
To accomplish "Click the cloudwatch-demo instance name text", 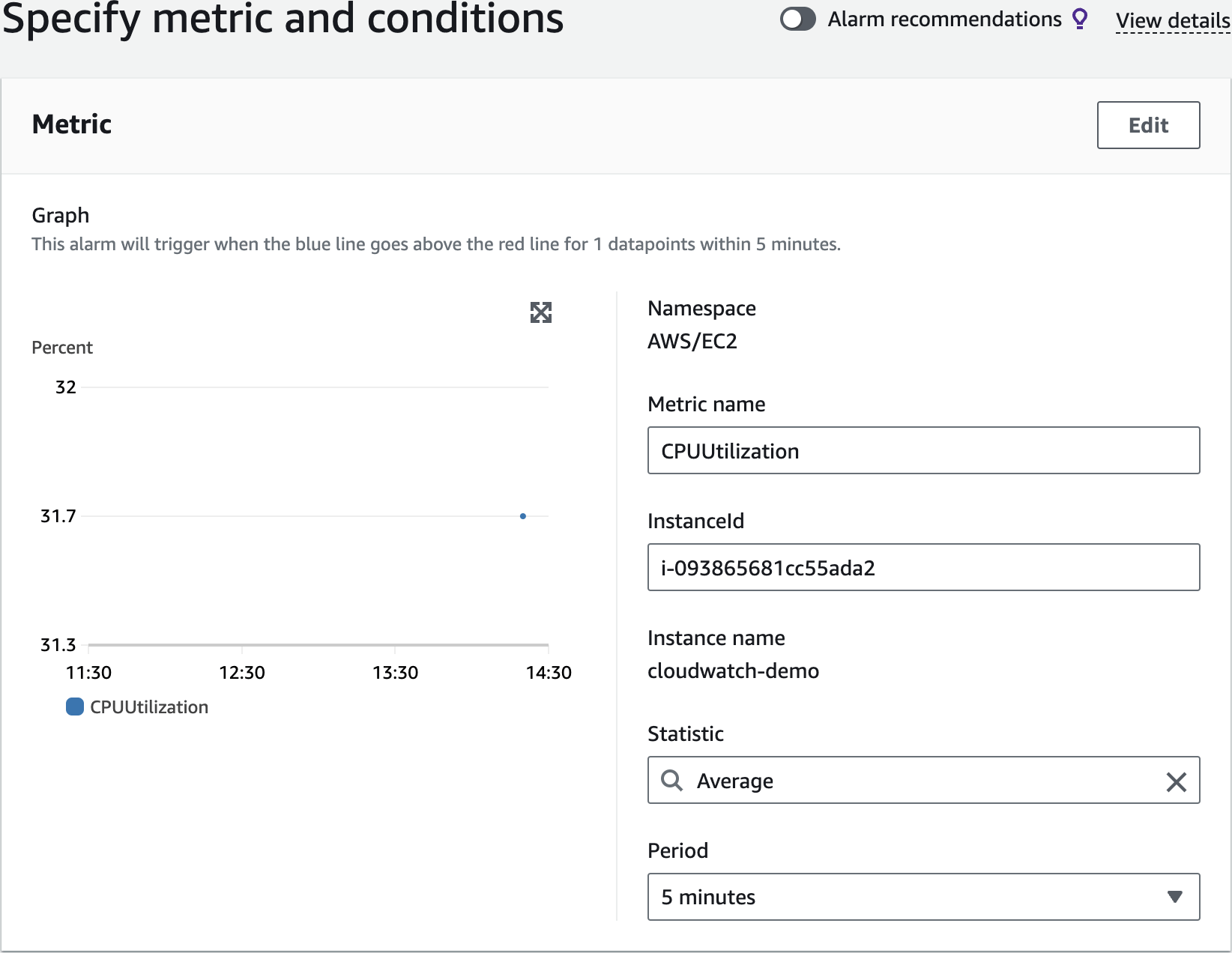I will pos(733,671).
